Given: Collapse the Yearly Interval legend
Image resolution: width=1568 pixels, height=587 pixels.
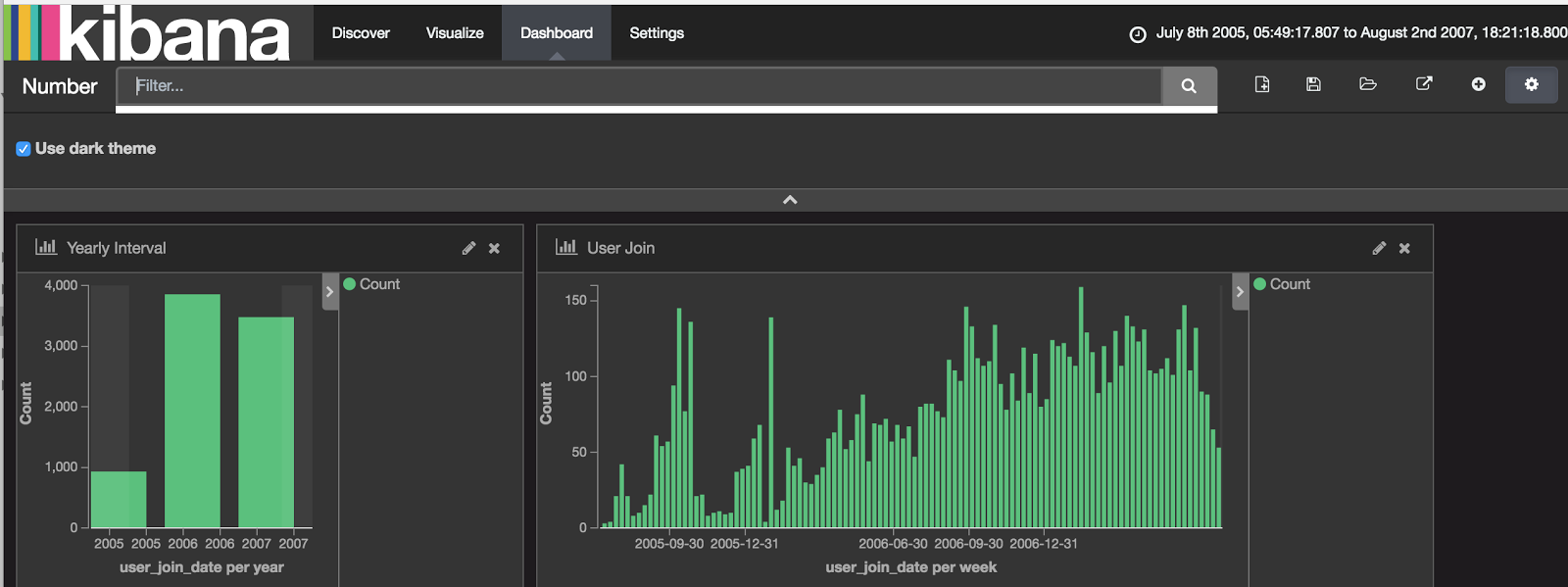Looking at the screenshot, I should (x=330, y=292).
